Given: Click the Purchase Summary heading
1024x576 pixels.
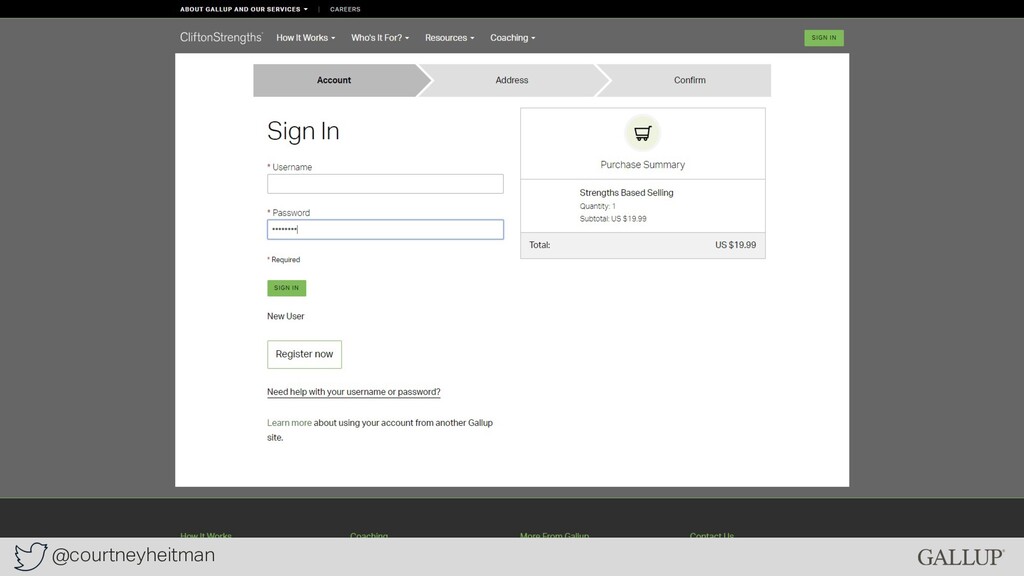Looking at the screenshot, I should tap(643, 165).
